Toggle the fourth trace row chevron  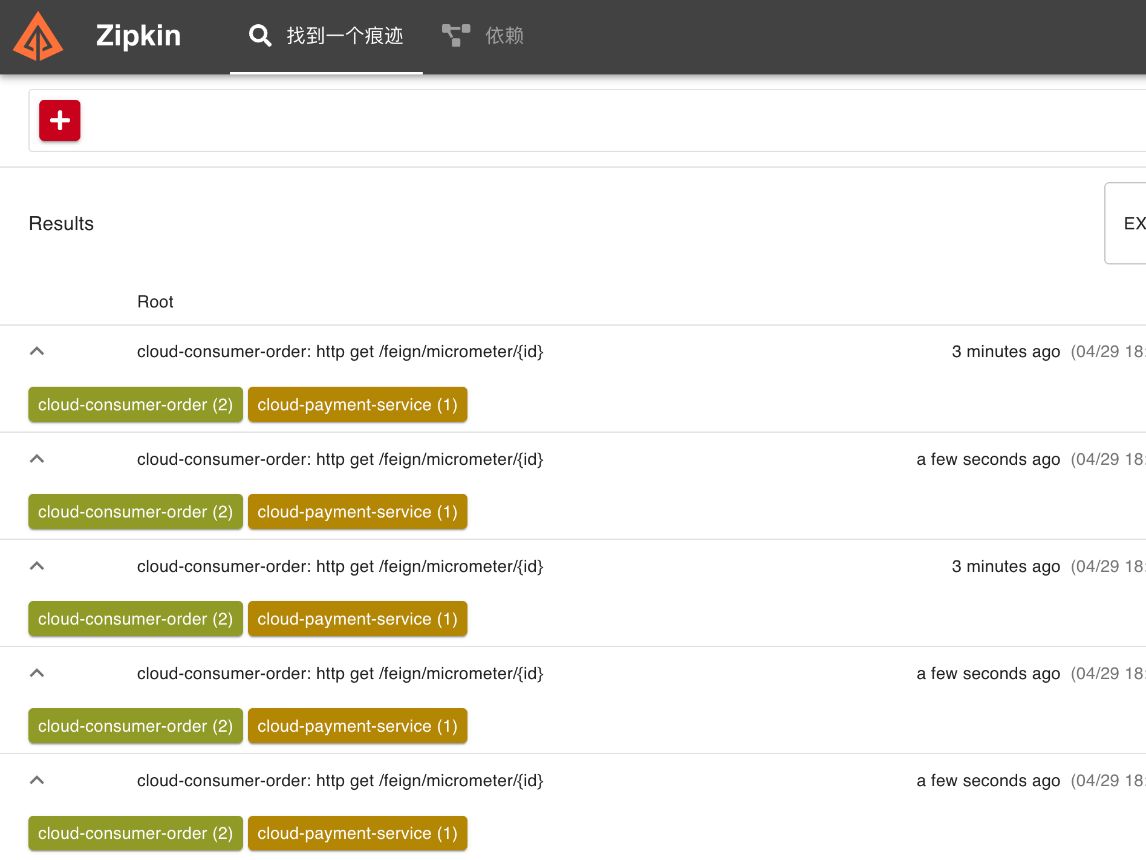[x=37, y=673]
